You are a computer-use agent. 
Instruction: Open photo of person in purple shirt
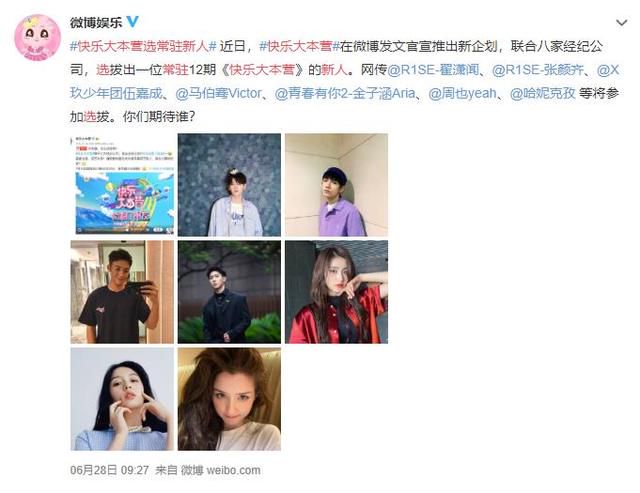point(336,184)
